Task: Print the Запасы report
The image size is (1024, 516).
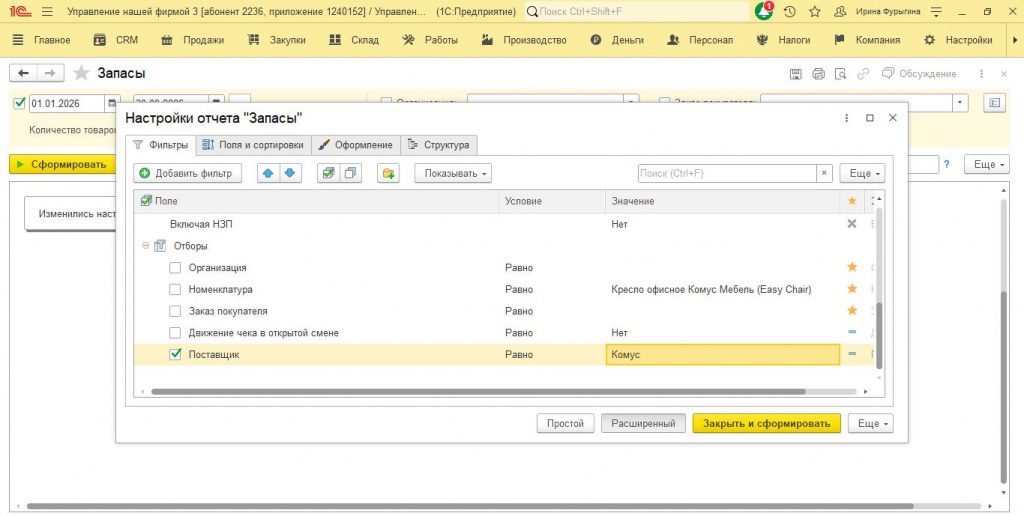Action: (818, 74)
